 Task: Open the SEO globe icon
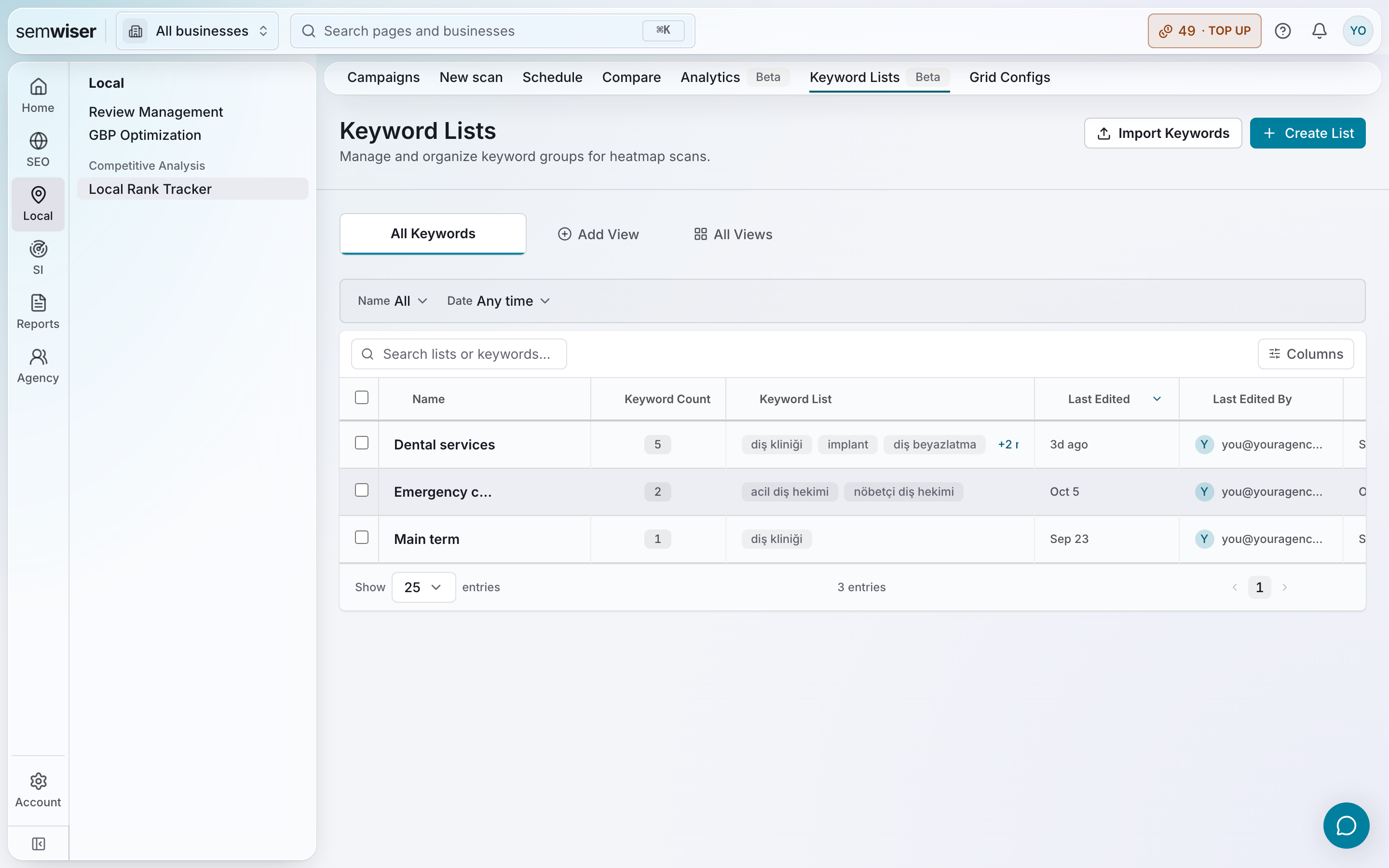coord(38,141)
